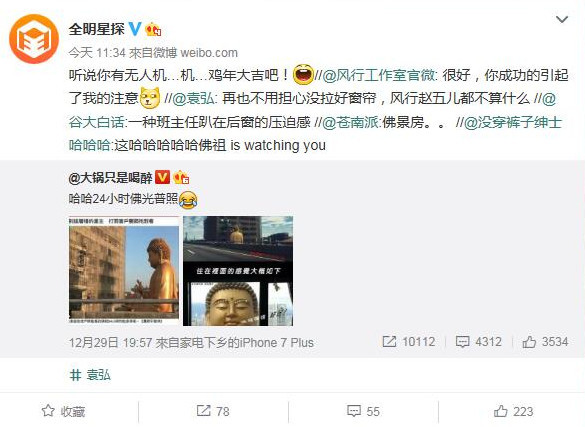Repost the original post with 10112 shares
This screenshot has height=427, width=585.
click(x=409, y=342)
